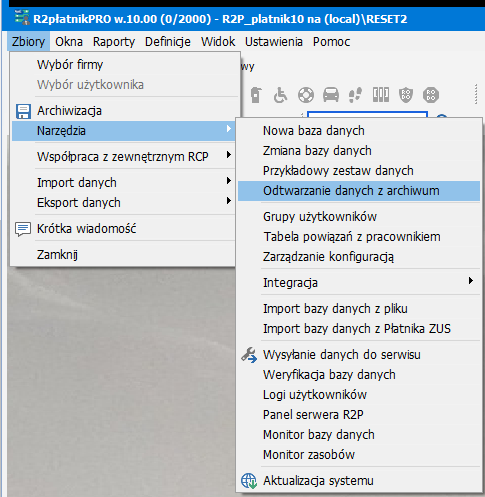Click the speech bubble Krótka wiadomość icon

click(23, 229)
